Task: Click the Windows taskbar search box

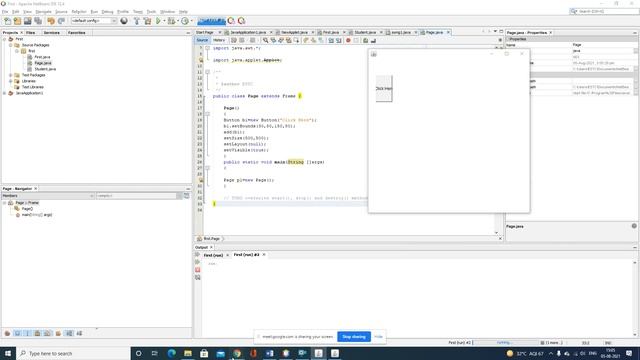Action: tap(73, 353)
